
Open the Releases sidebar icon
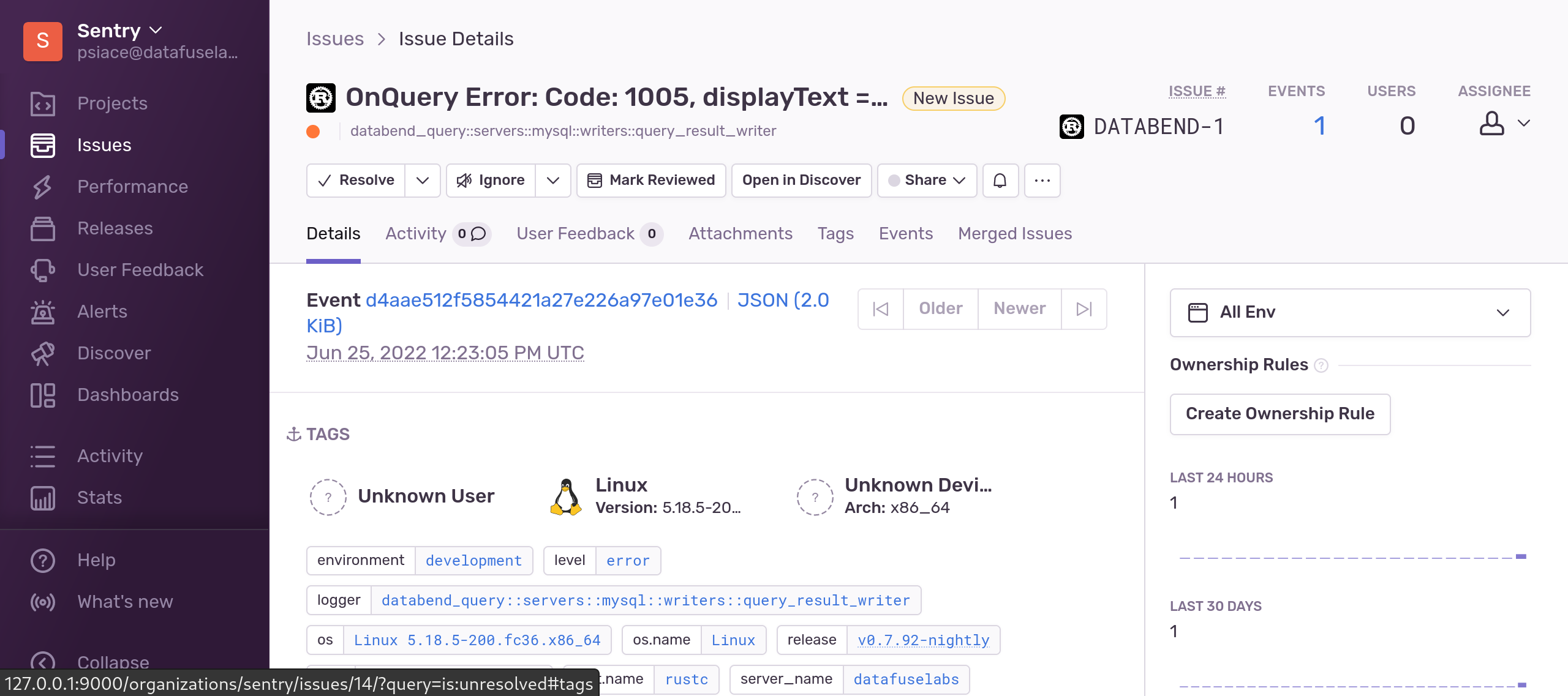point(43,228)
